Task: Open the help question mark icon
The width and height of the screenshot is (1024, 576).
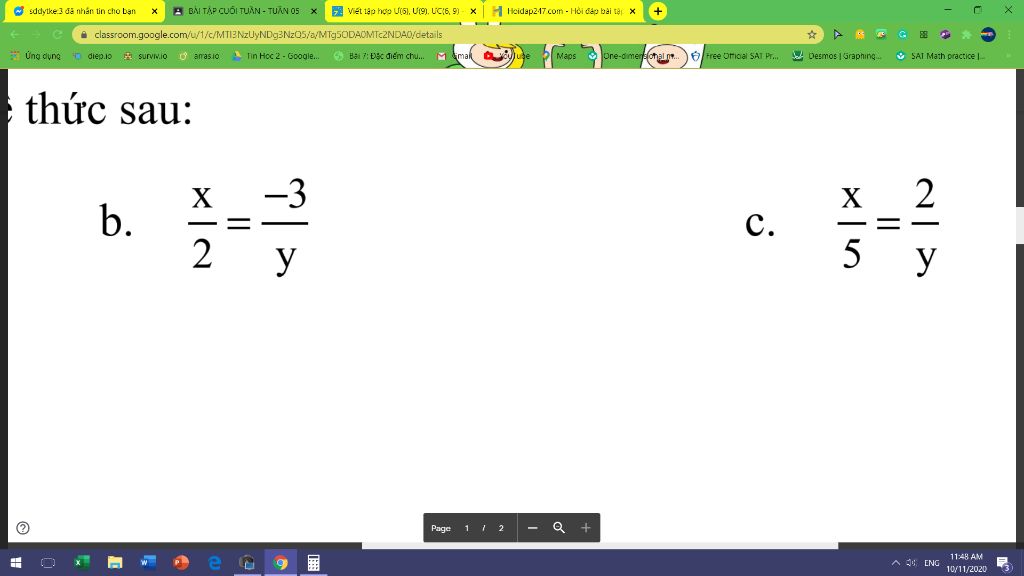Action: click(x=23, y=528)
